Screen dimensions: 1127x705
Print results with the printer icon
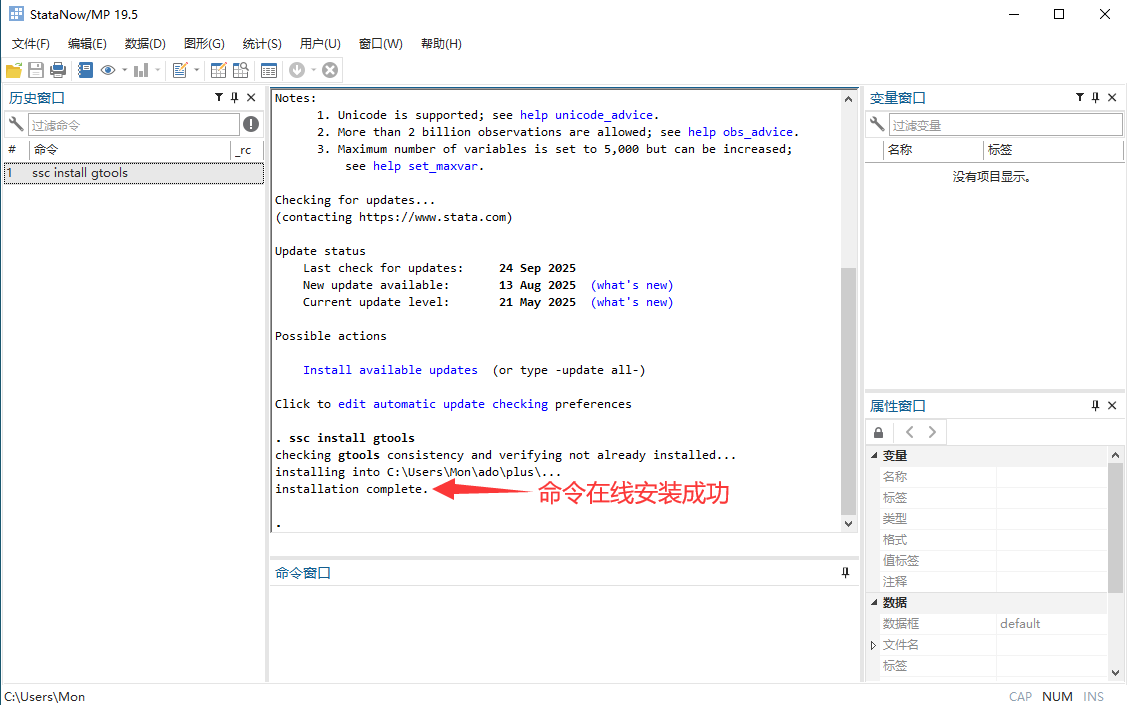click(x=58, y=70)
